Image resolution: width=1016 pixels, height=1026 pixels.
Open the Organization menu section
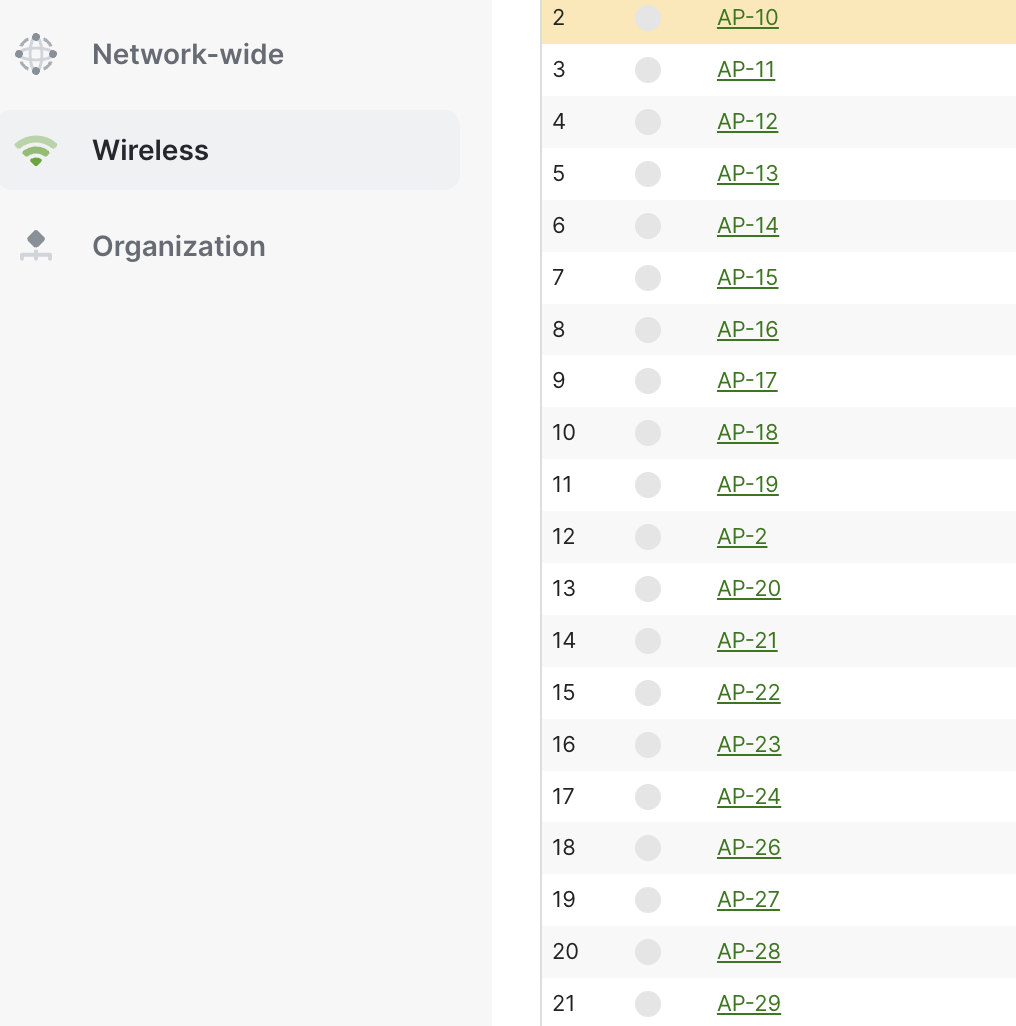(x=178, y=246)
